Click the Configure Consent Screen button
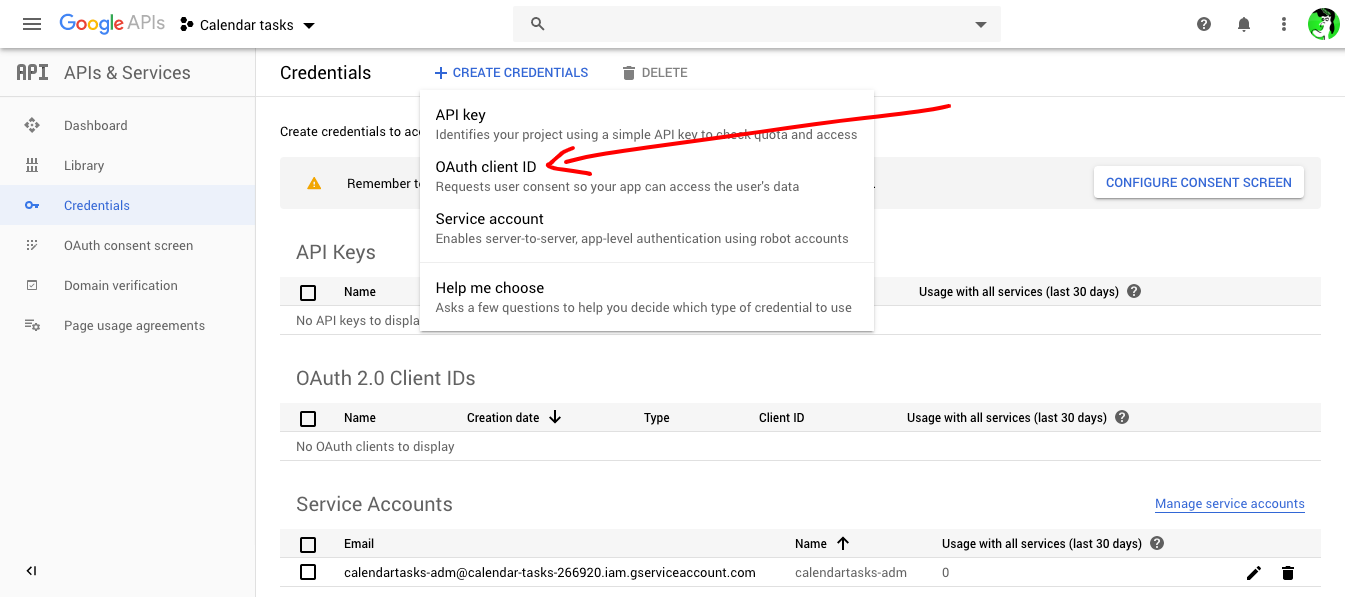The height and width of the screenshot is (597, 1345). coord(1199,182)
